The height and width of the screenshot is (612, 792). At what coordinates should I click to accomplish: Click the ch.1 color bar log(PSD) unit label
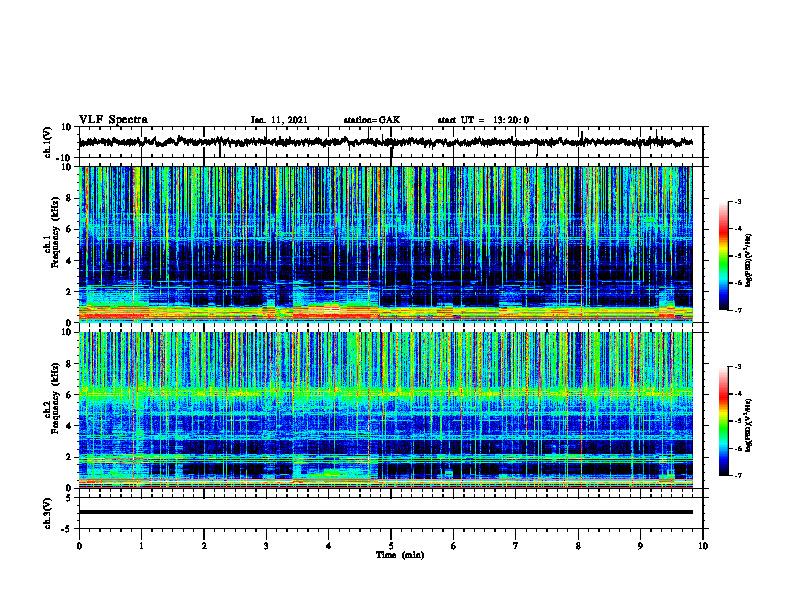749,260
